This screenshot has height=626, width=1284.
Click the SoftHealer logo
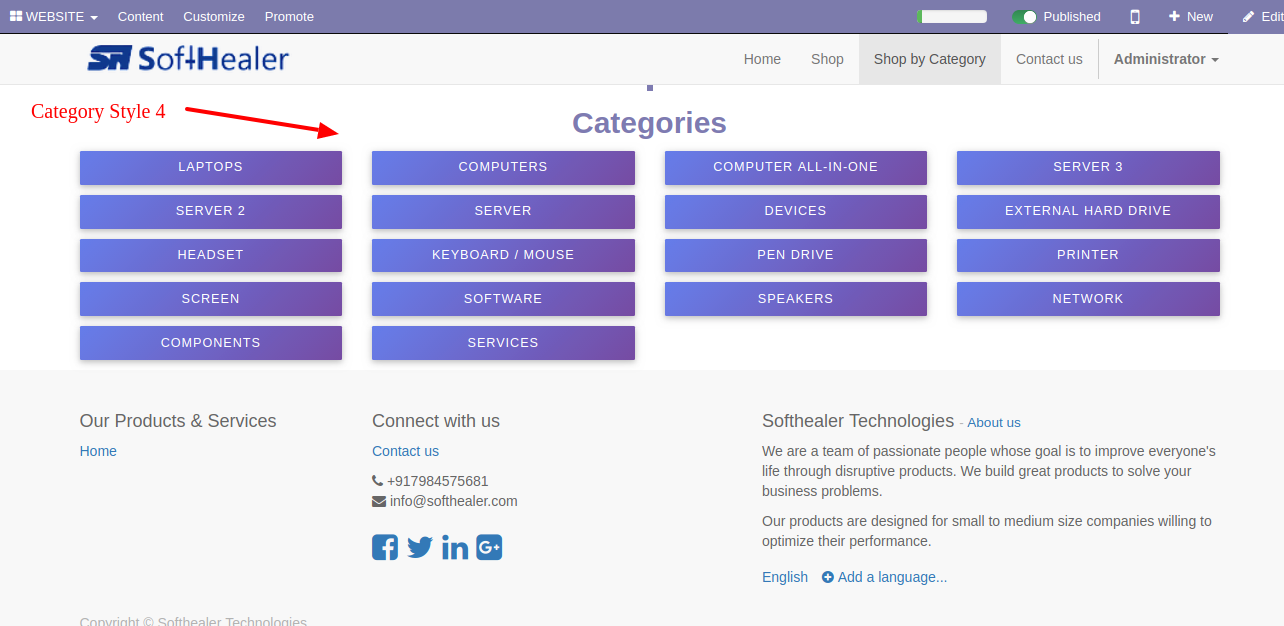tap(188, 59)
